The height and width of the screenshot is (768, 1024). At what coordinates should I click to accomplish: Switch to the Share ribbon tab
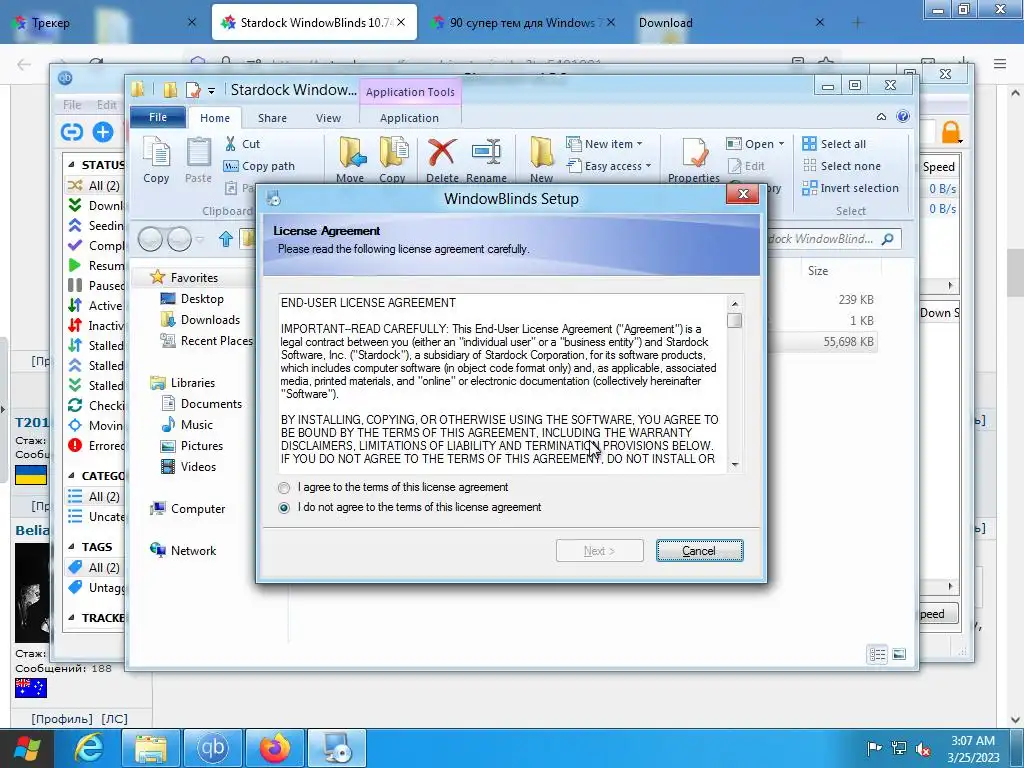[x=272, y=118]
